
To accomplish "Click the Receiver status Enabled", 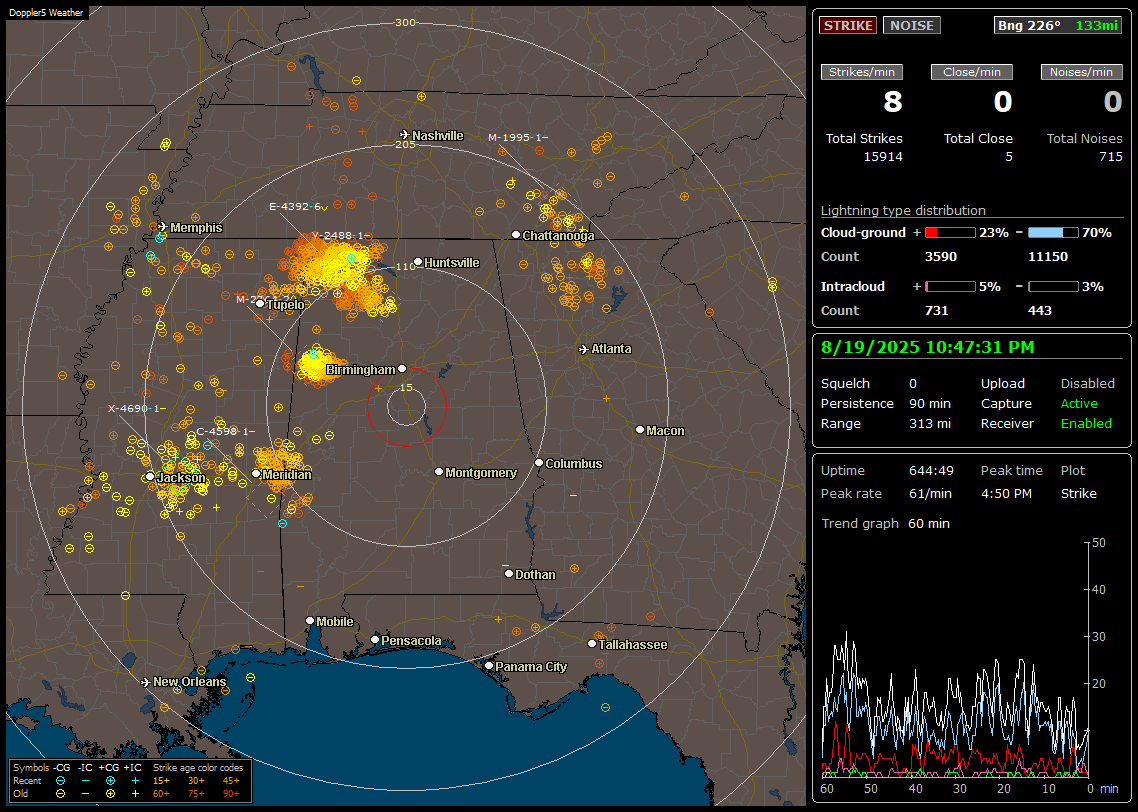I will (x=1086, y=424).
